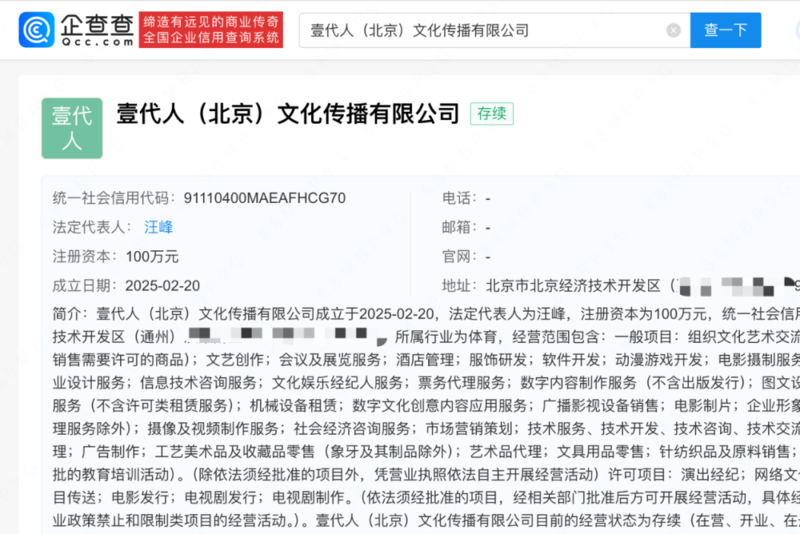The image size is (800, 534).
Task: Click summary text 所属行业为体育
Action: [446, 337]
